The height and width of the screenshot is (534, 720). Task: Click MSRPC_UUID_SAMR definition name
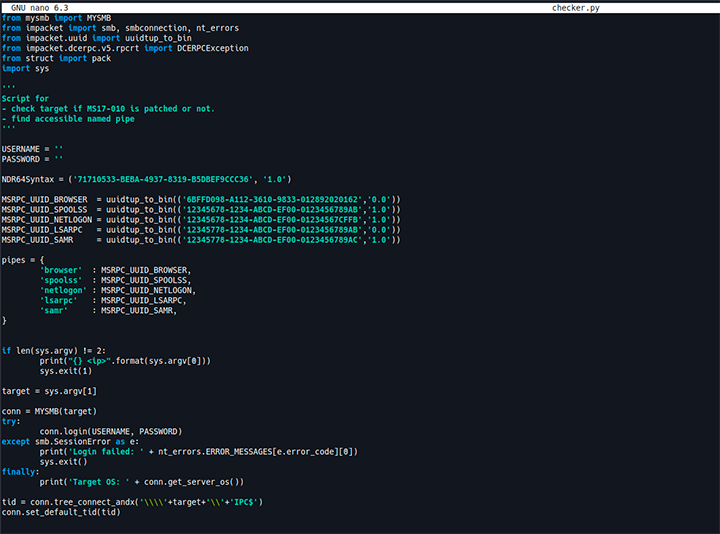[x=37, y=240]
